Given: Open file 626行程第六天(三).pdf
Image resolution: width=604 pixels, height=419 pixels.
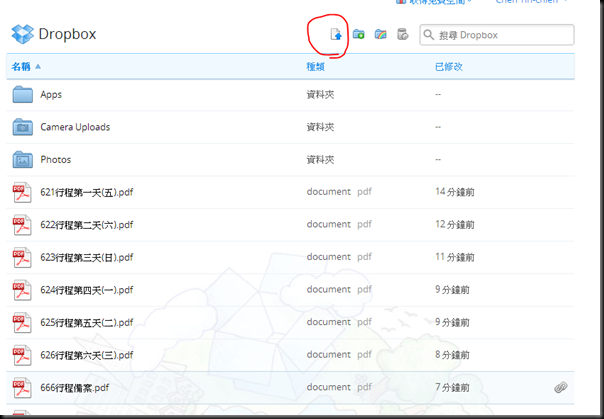Looking at the screenshot, I should tap(87, 355).
